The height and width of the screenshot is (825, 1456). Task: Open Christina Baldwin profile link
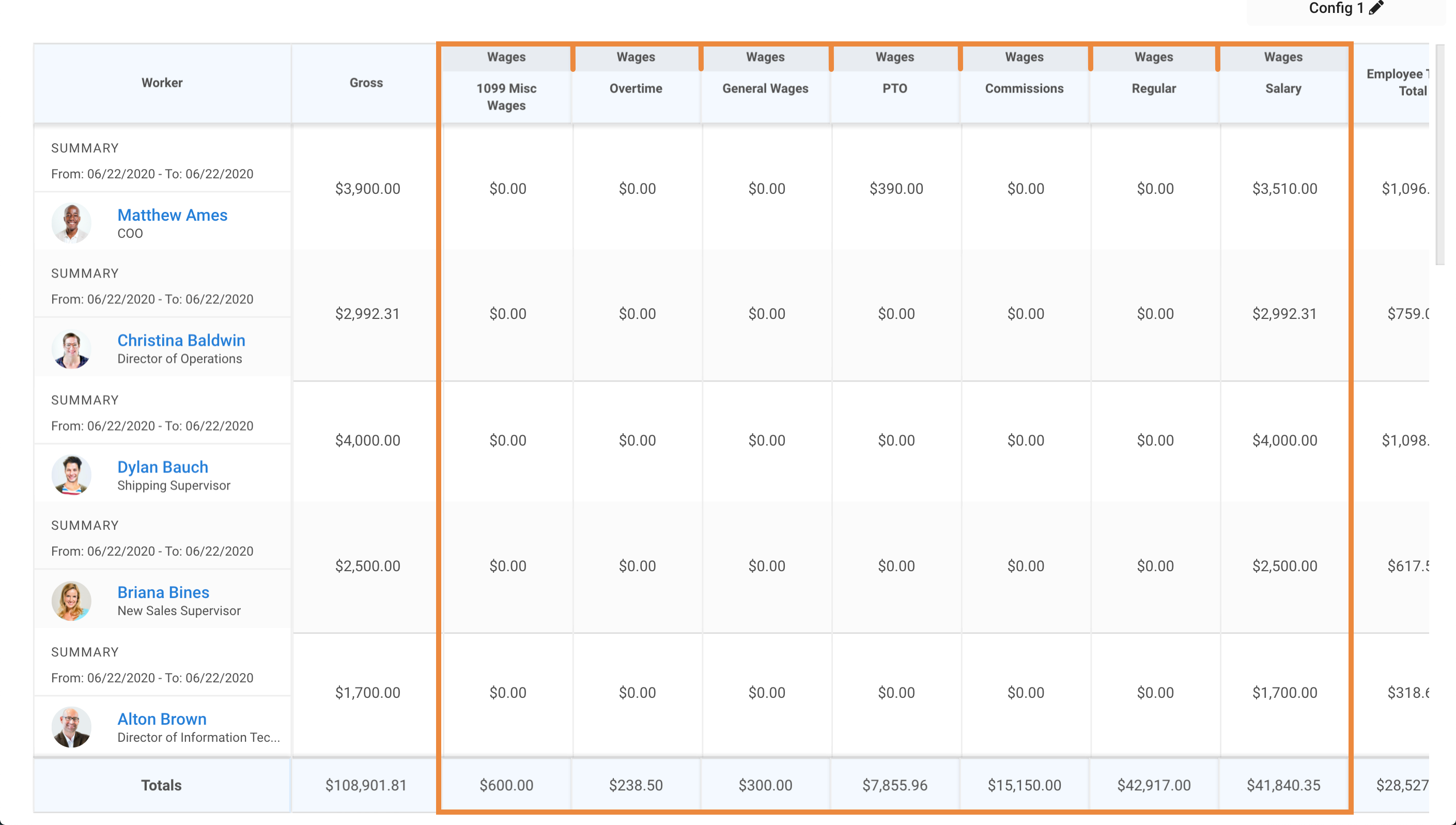pos(181,341)
